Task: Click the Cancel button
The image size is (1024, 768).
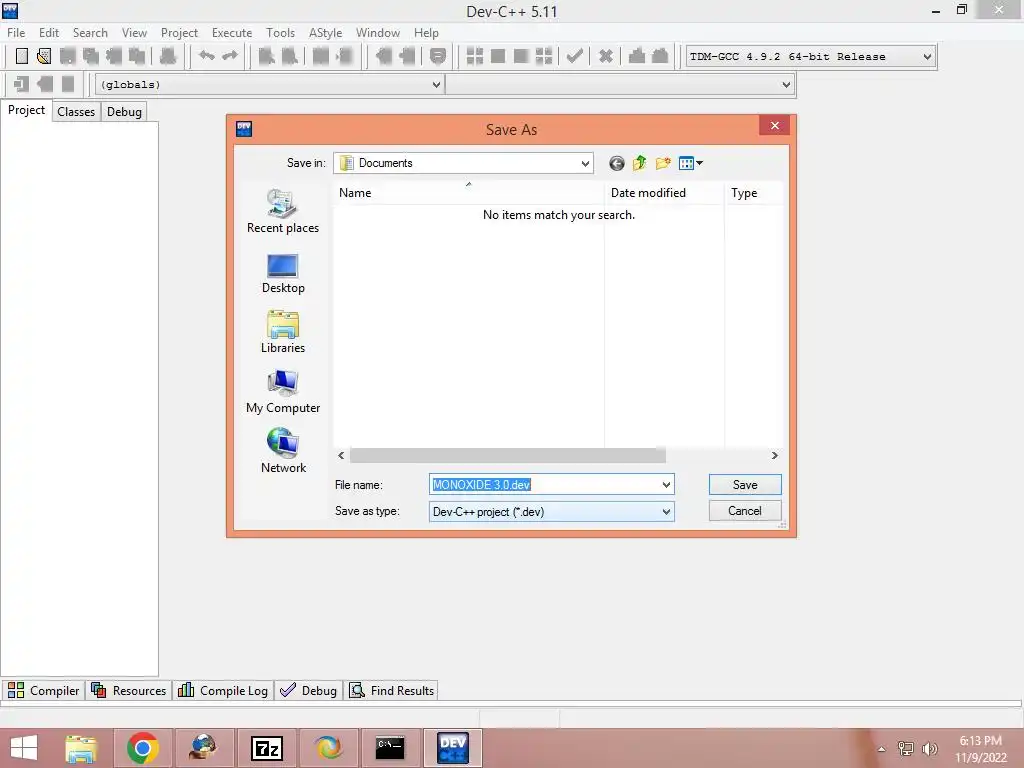Action: (x=744, y=511)
